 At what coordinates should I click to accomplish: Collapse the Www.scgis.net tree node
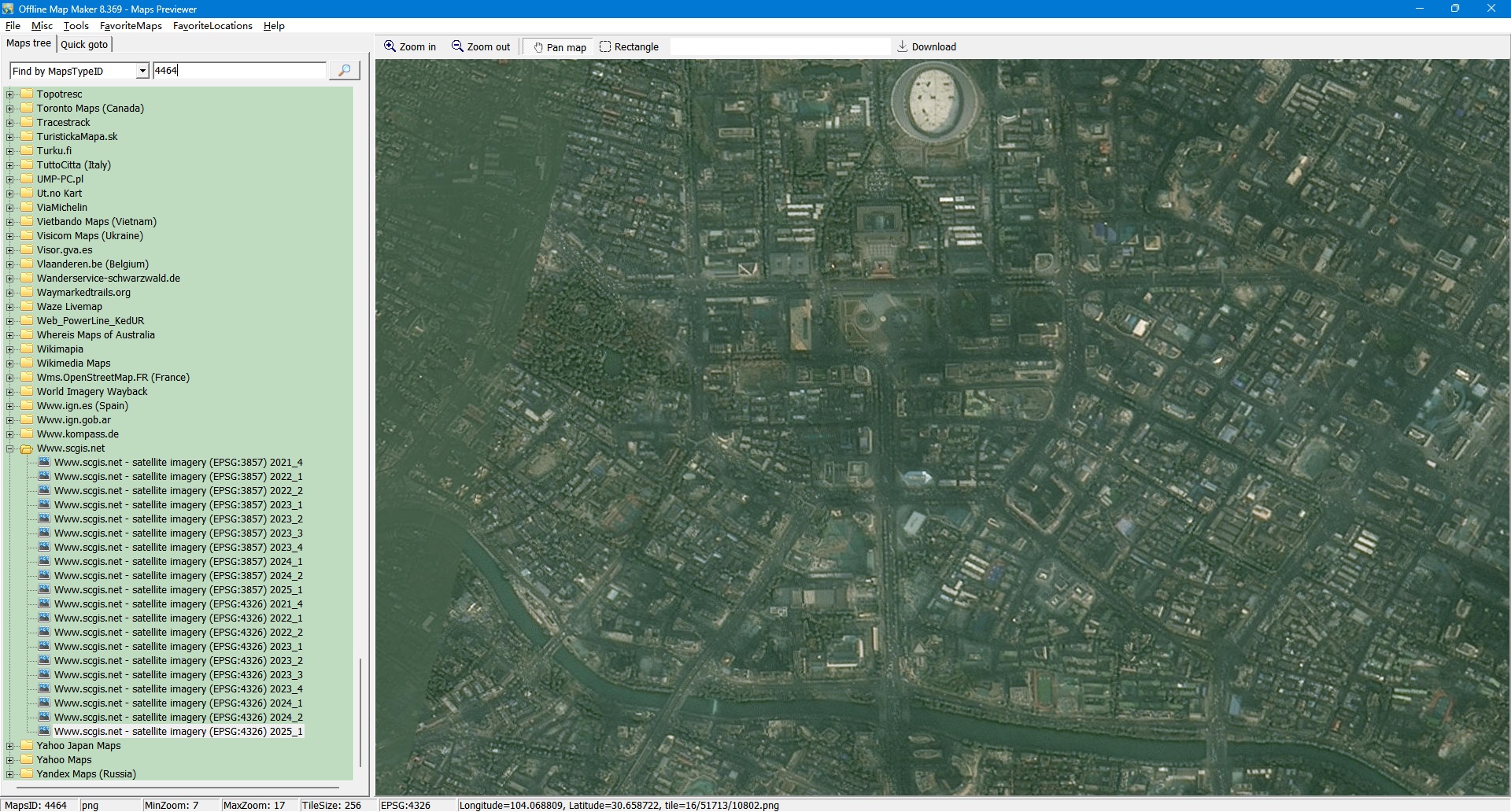[10, 448]
